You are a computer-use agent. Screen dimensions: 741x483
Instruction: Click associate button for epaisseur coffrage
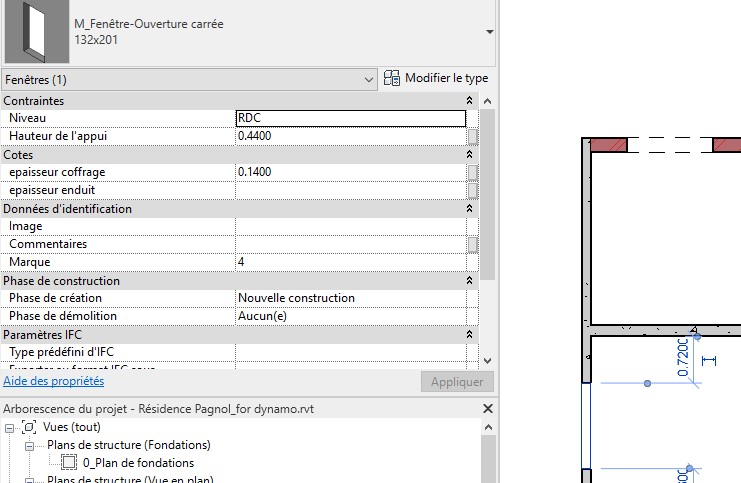tap(473, 172)
